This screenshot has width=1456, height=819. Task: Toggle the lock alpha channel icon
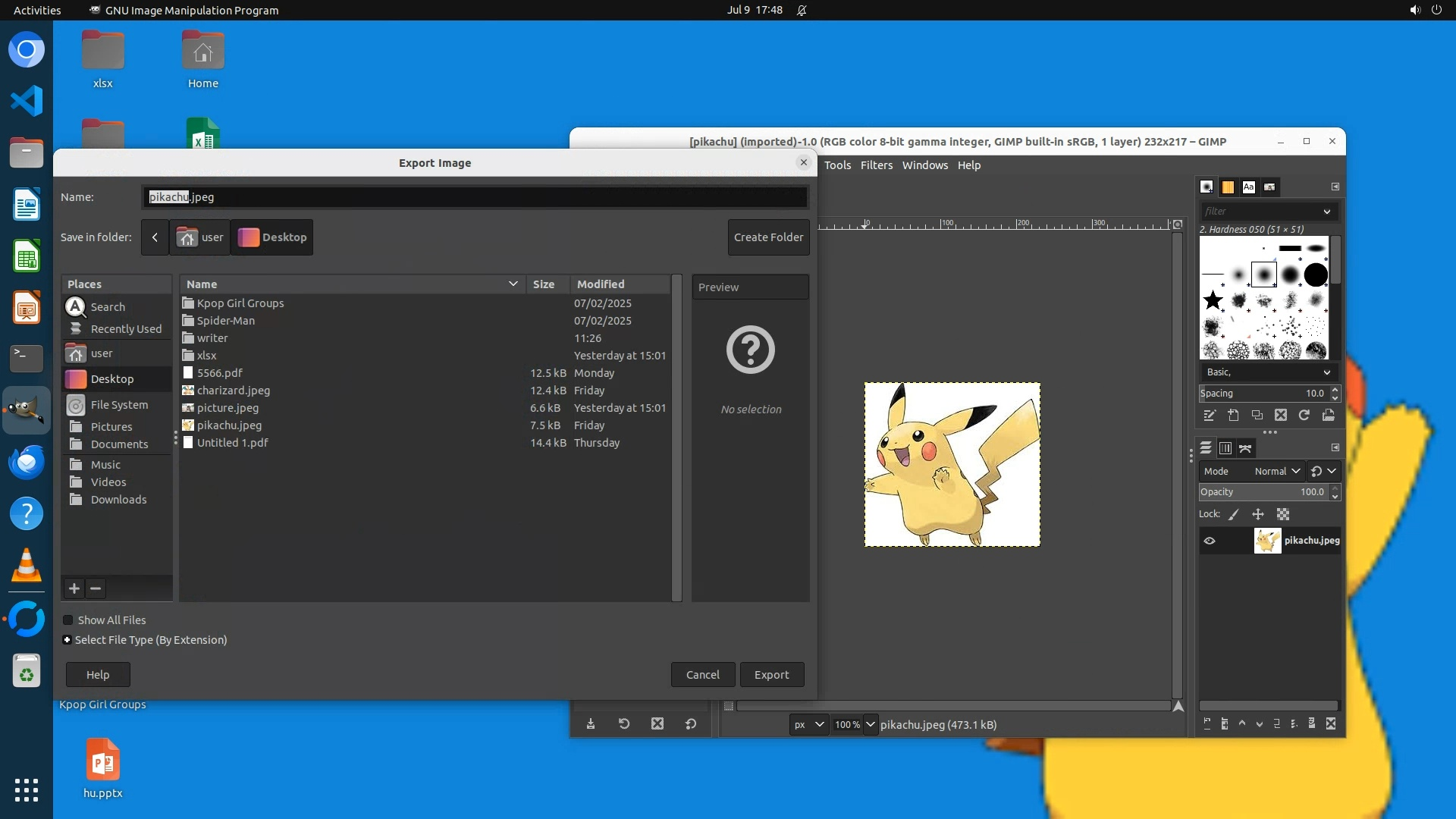[x=1283, y=514]
